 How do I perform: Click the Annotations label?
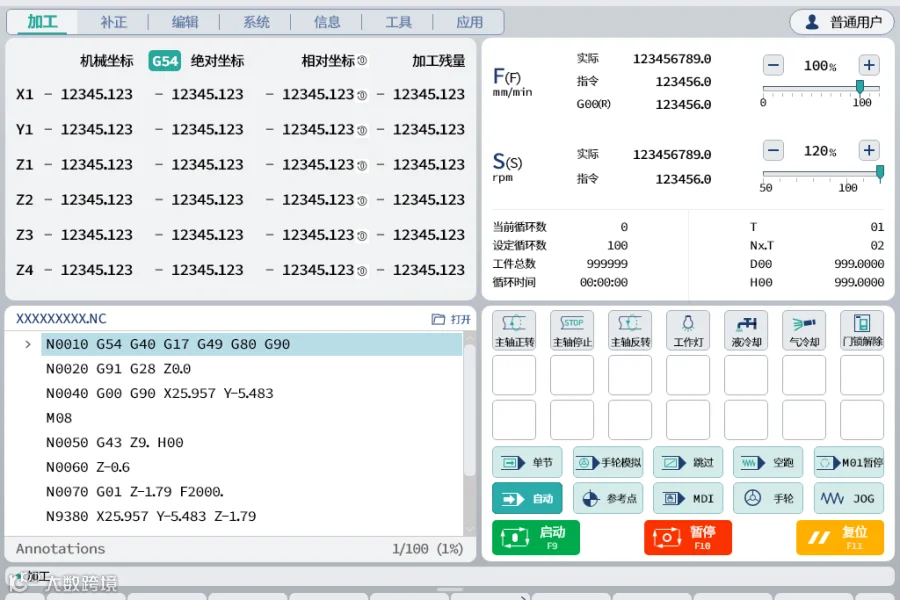click(x=60, y=549)
